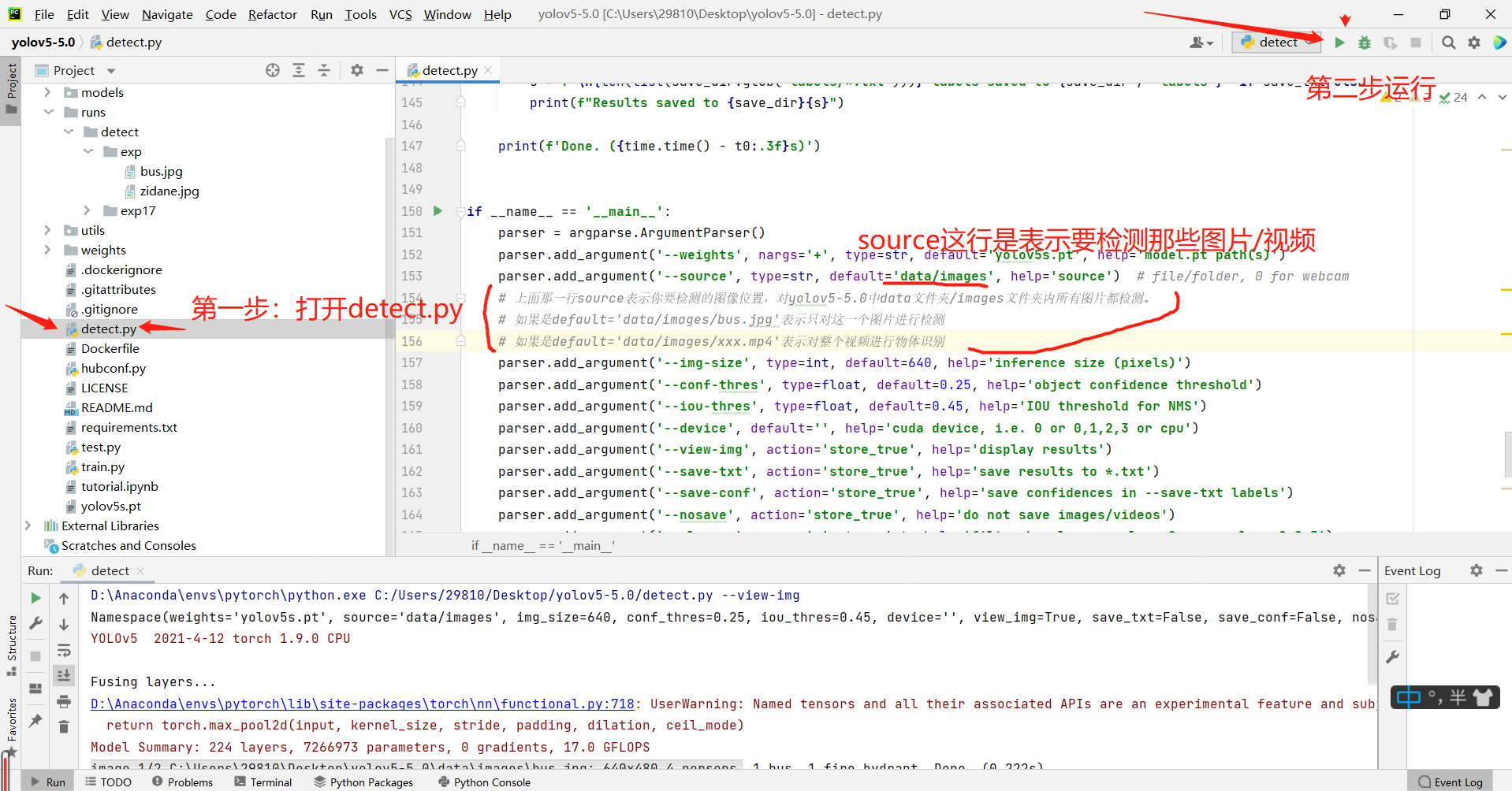Toggle soft-wrap in Run console

(x=64, y=651)
